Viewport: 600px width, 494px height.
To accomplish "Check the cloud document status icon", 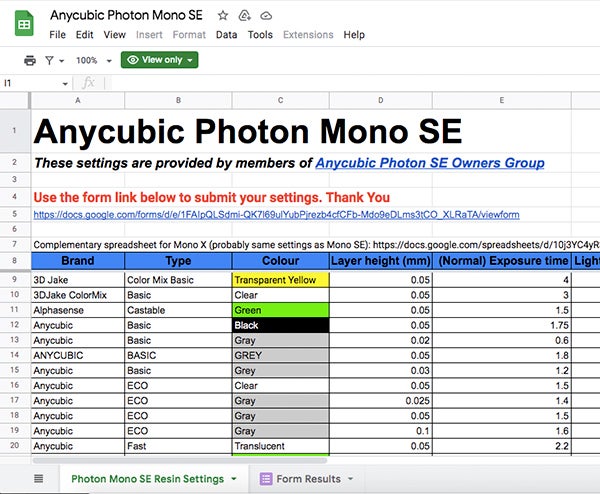I will tap(266, 16).
